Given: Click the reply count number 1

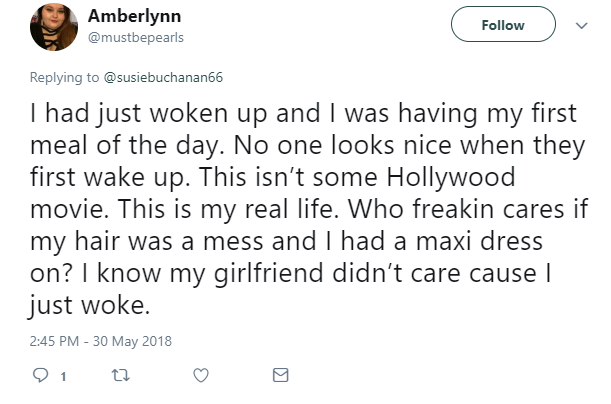Looking at the screenshot, I should pos(63,376).
